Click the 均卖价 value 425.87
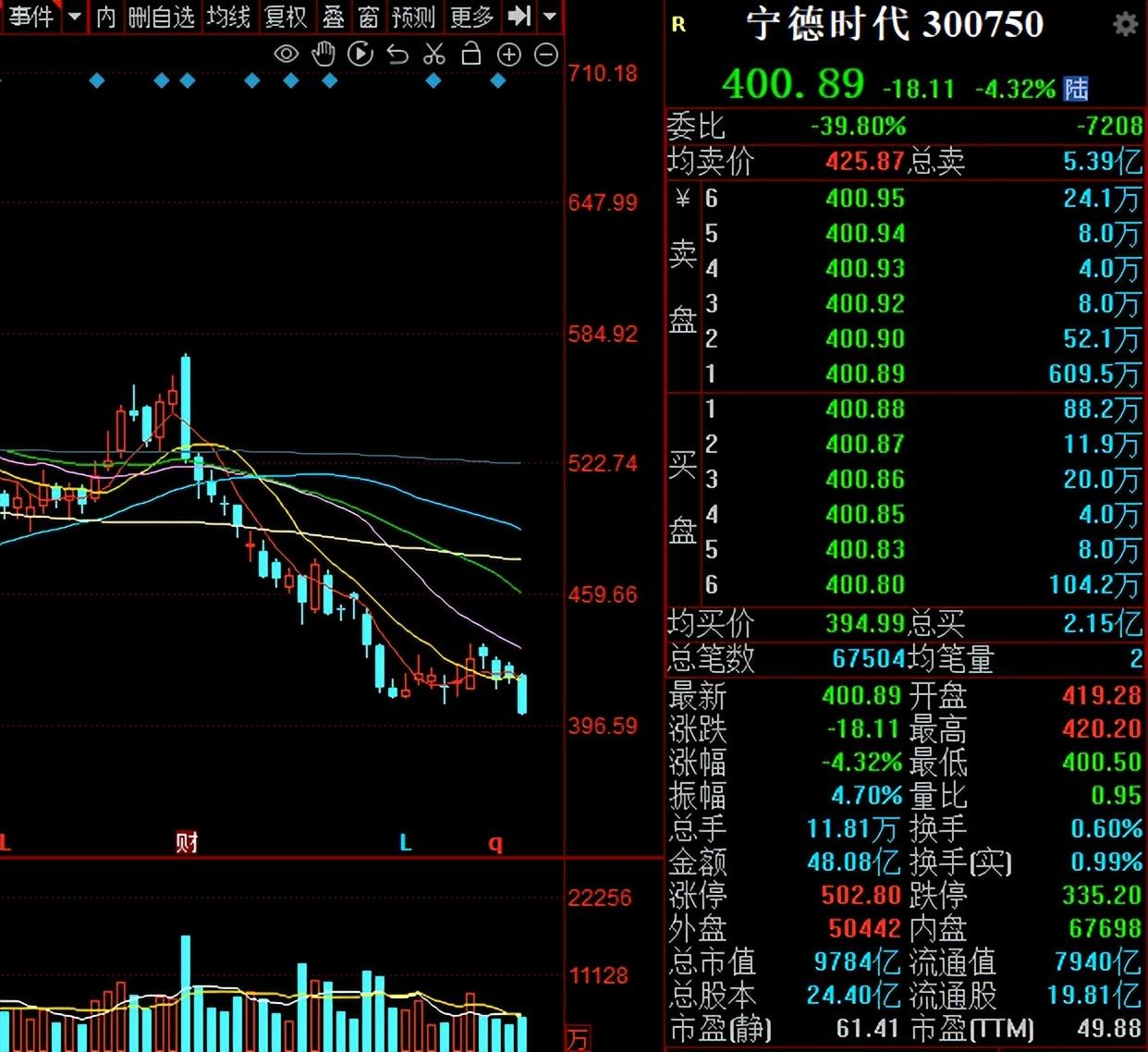This screenshot has height=1052, width=1148. 865,161
